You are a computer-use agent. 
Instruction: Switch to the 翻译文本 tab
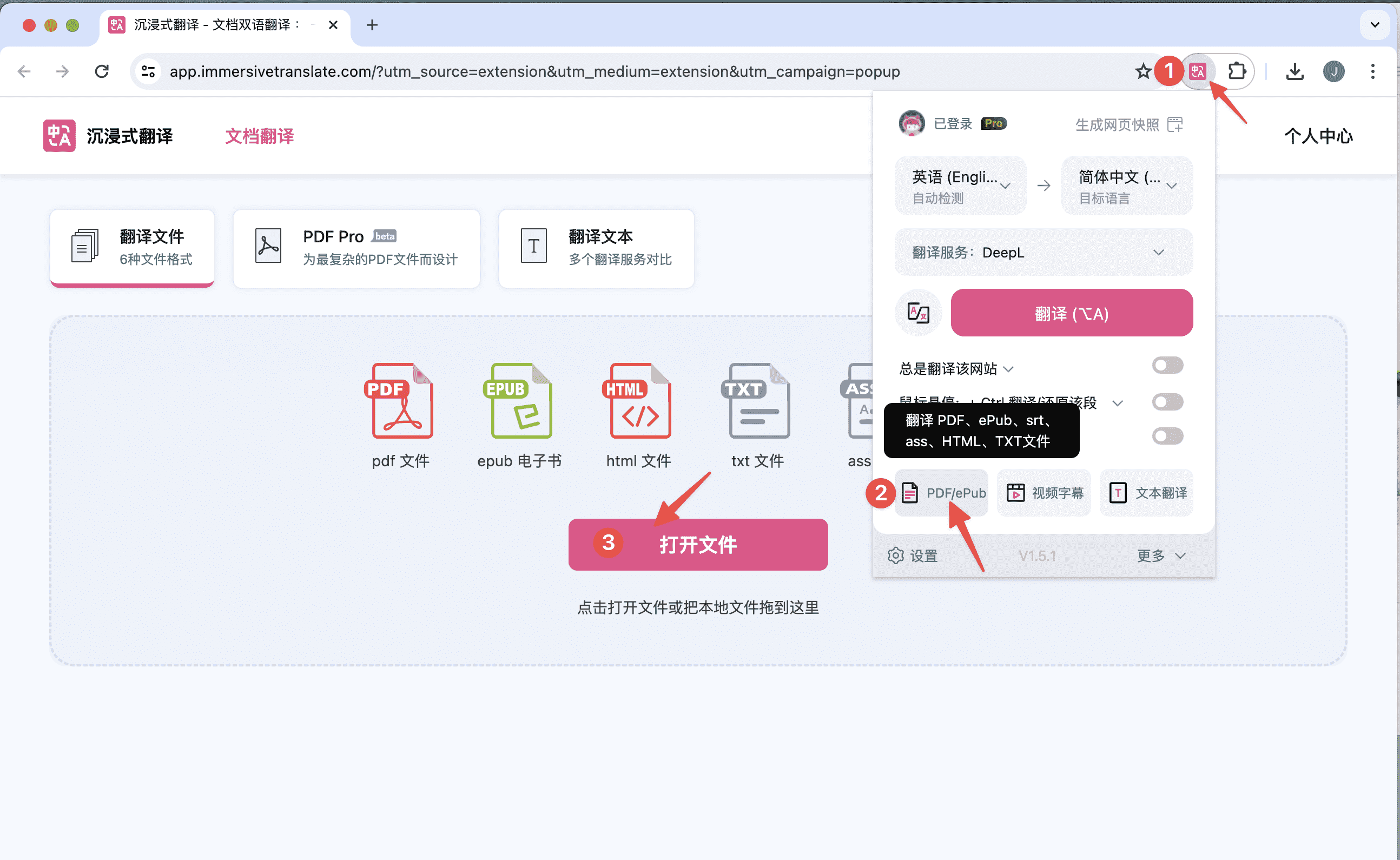(x=596, y=248)
